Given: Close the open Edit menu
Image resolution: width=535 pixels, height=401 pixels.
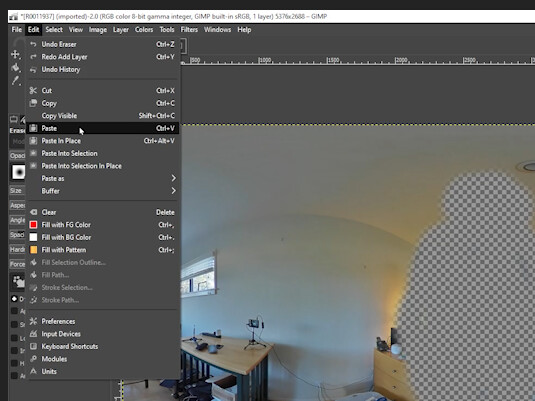Looking at the screenshot, I should (33, 30).
